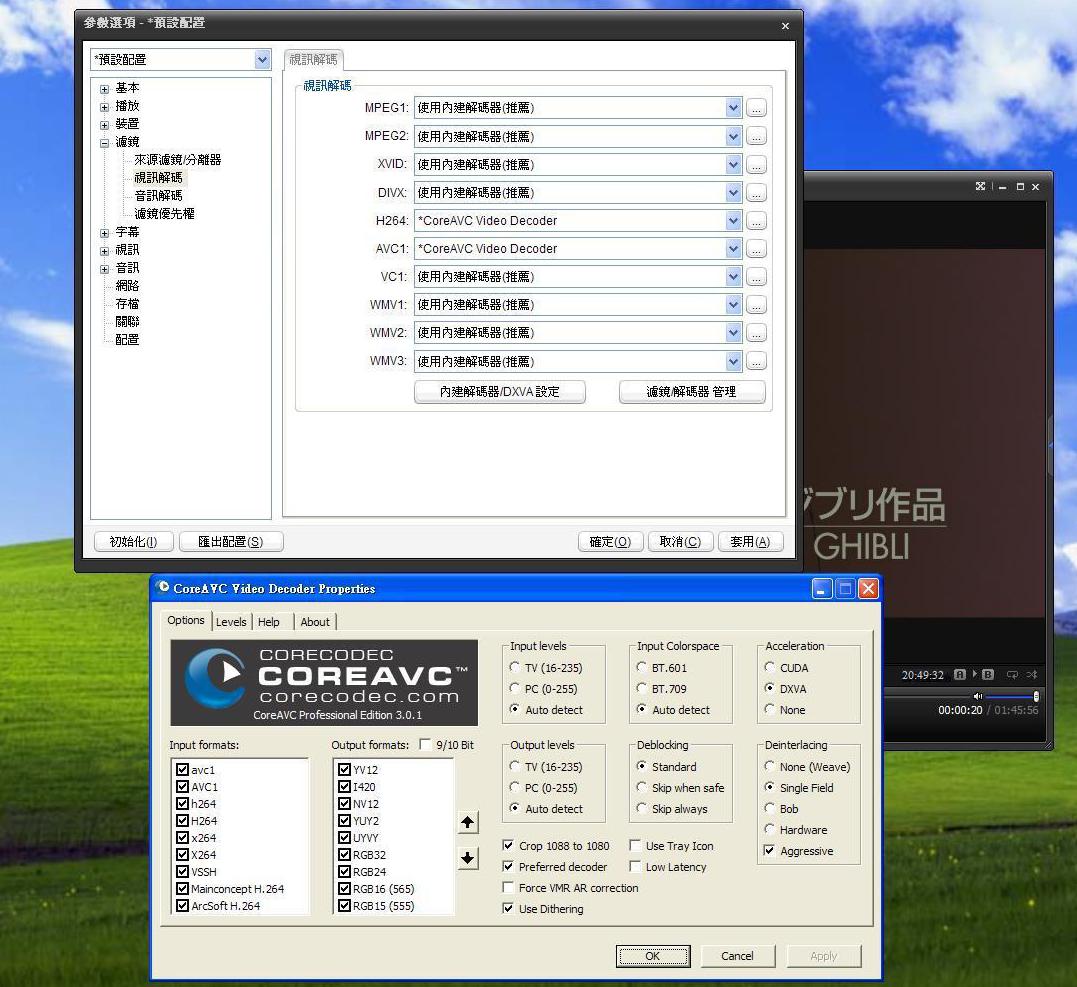Viewport: 1077px width, 987px height.
Task: Click the player's fullscreen arrows icon
Action: 980,186
